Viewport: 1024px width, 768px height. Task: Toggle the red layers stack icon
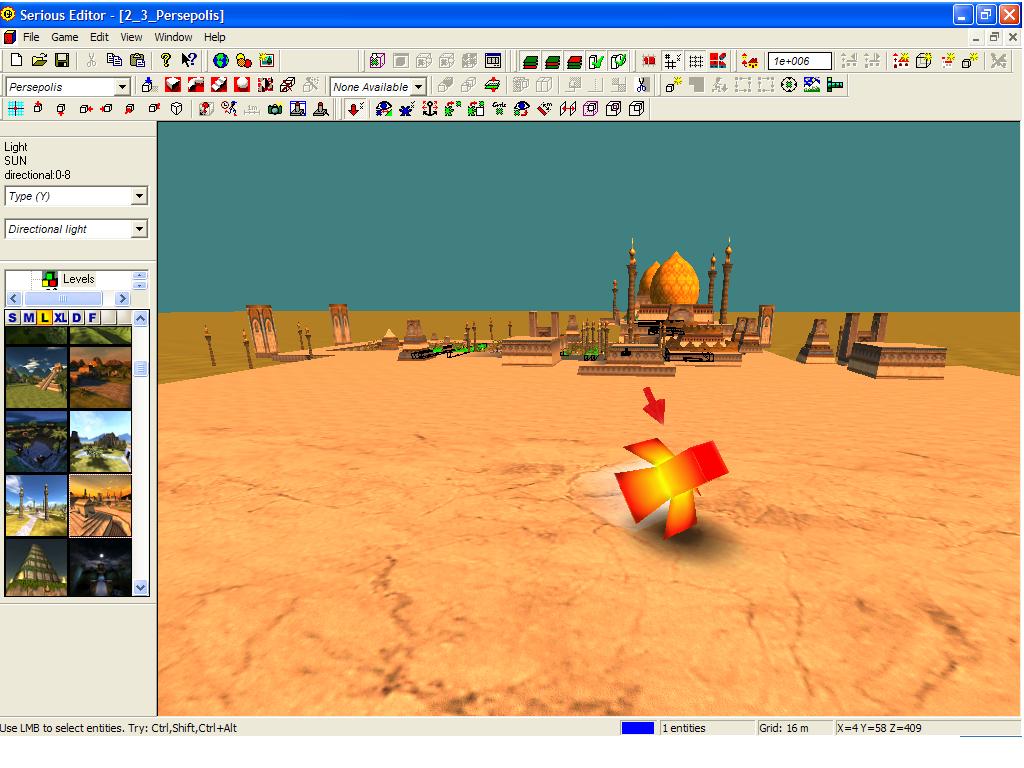[x=575, y=61]
